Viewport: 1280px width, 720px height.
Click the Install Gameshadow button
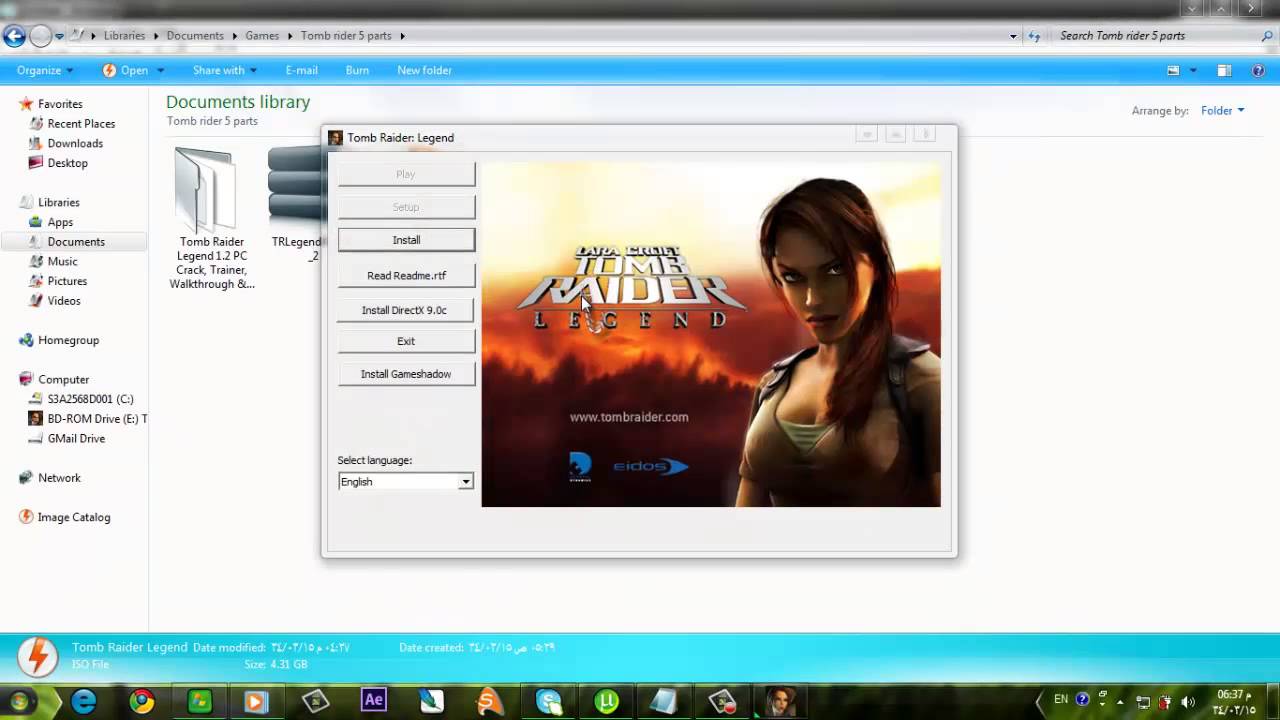[406, 374]
